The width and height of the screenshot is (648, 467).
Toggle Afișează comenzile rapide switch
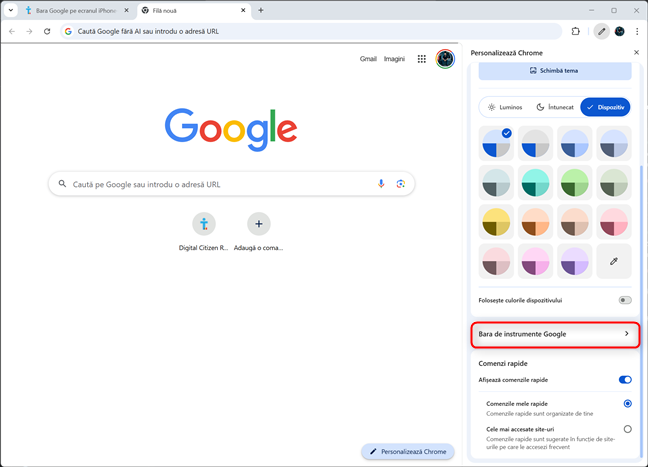(x=625, y=380)
